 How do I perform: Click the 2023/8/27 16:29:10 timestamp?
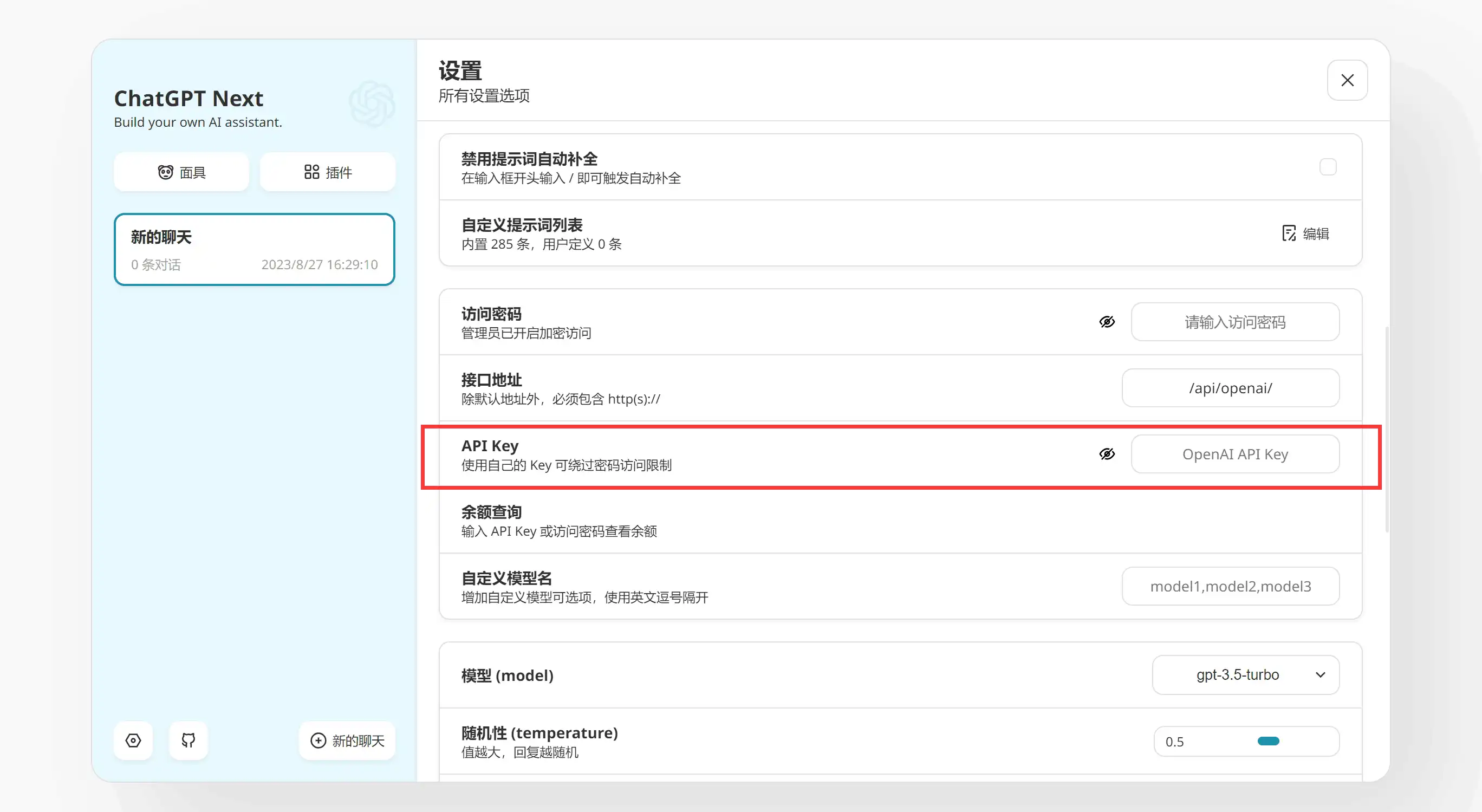(x=320, y=265)
